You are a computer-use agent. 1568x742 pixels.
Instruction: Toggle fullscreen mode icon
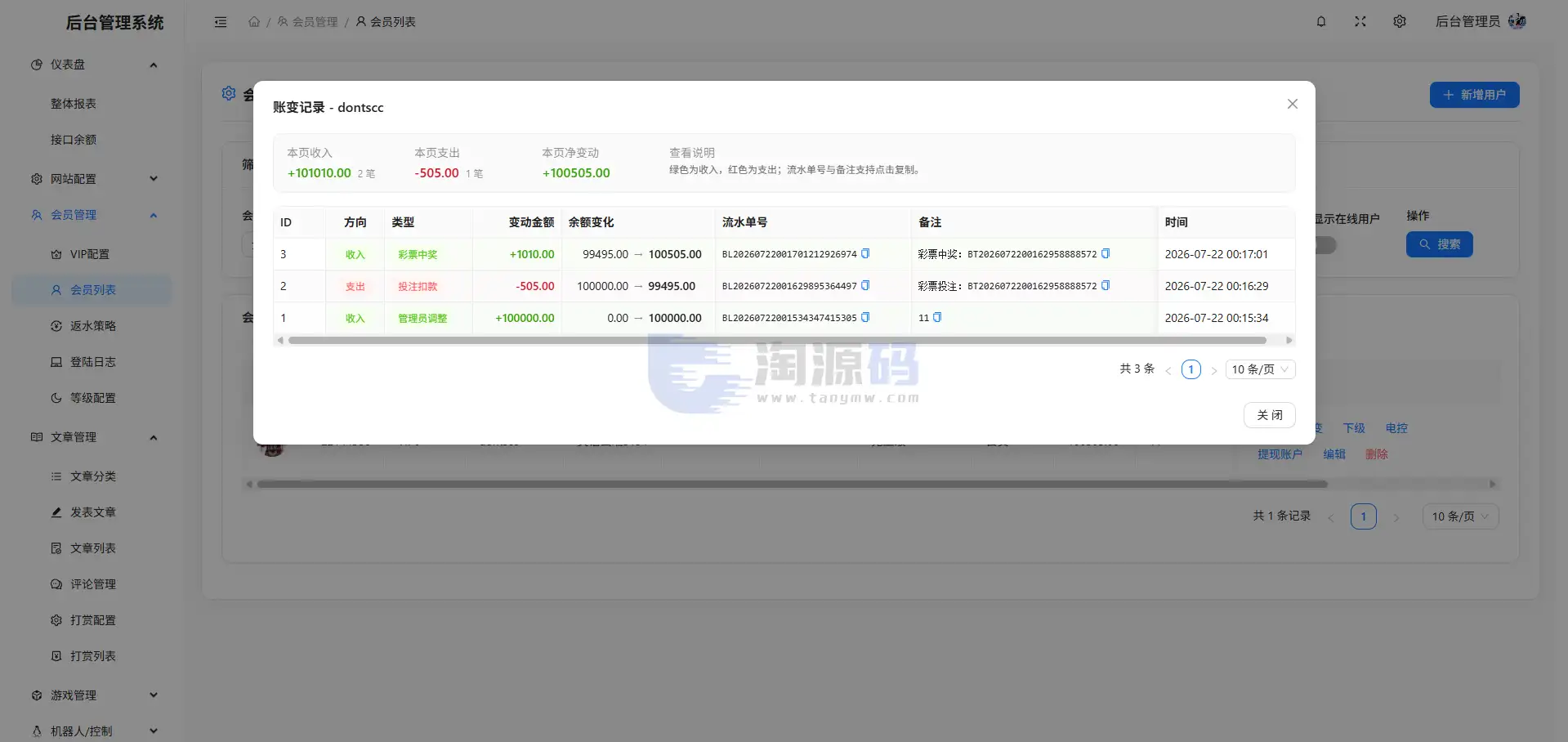pos(1360,22)
